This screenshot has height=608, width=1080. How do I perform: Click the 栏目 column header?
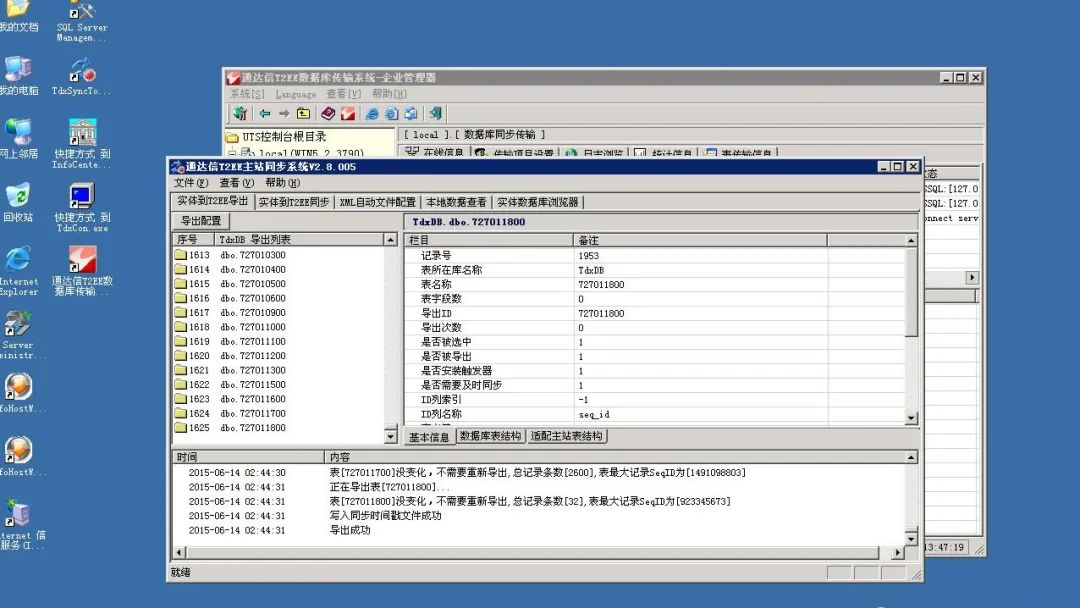coord(489,240)
